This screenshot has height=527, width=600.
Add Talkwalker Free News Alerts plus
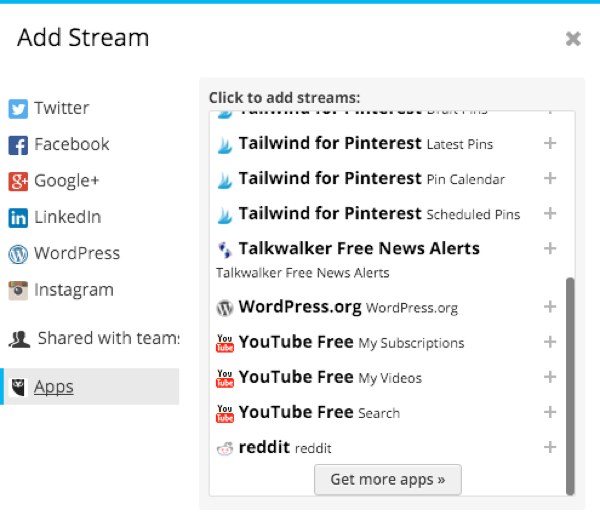(550, 248)
